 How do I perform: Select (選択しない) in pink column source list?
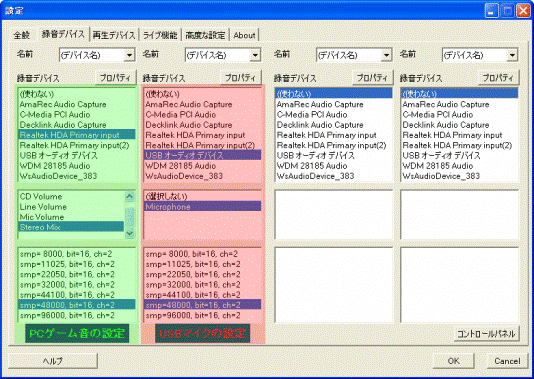click(x=203, y=196)
